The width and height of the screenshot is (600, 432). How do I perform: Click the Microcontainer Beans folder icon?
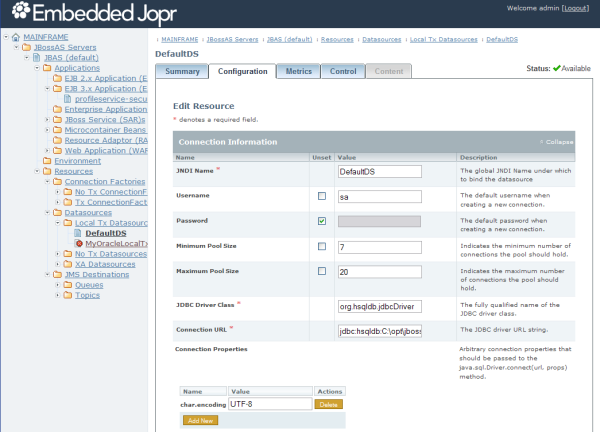tap(57, 130)
